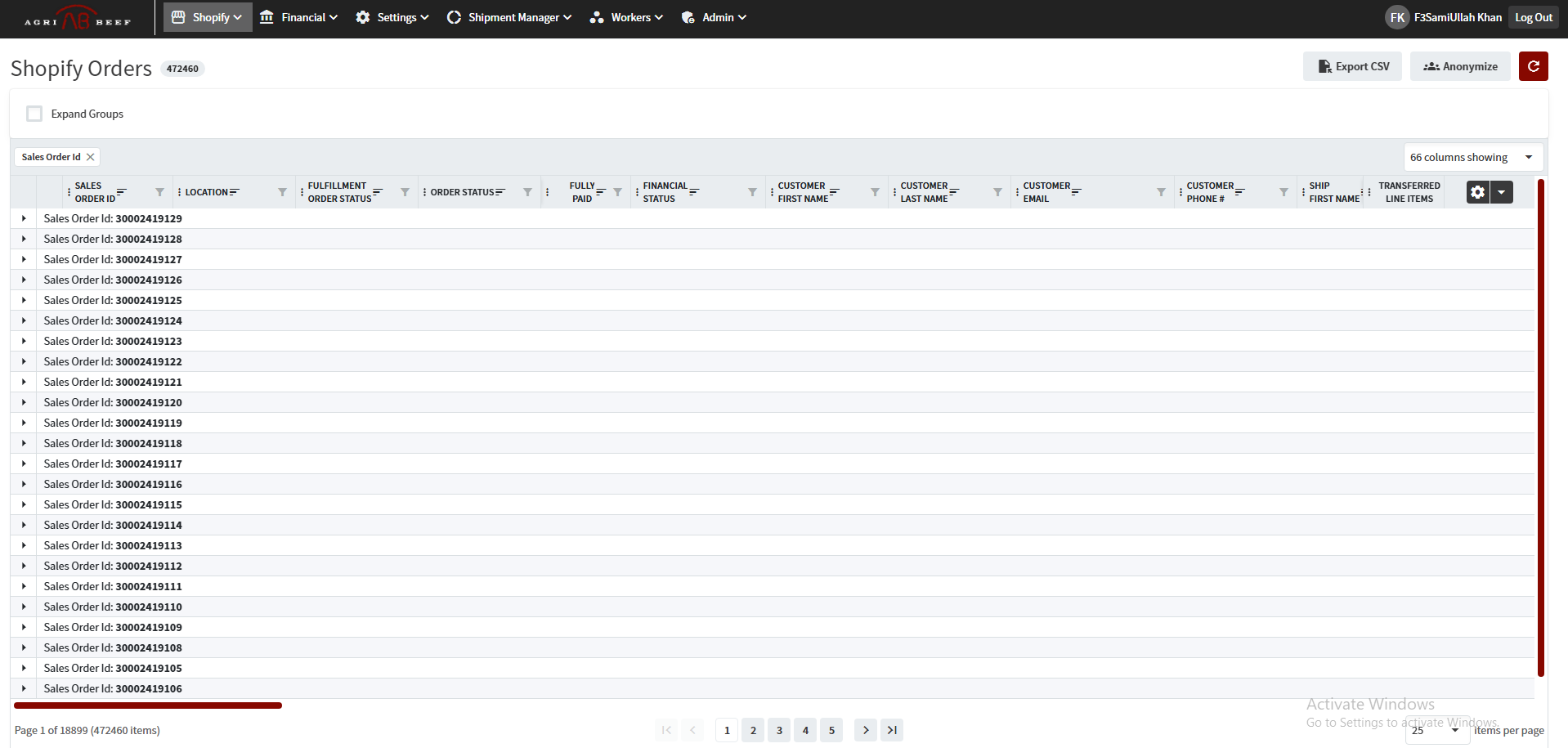Enable the Expand Groups checkbox
Screen dimensions: 1568x748
[34, 114]
